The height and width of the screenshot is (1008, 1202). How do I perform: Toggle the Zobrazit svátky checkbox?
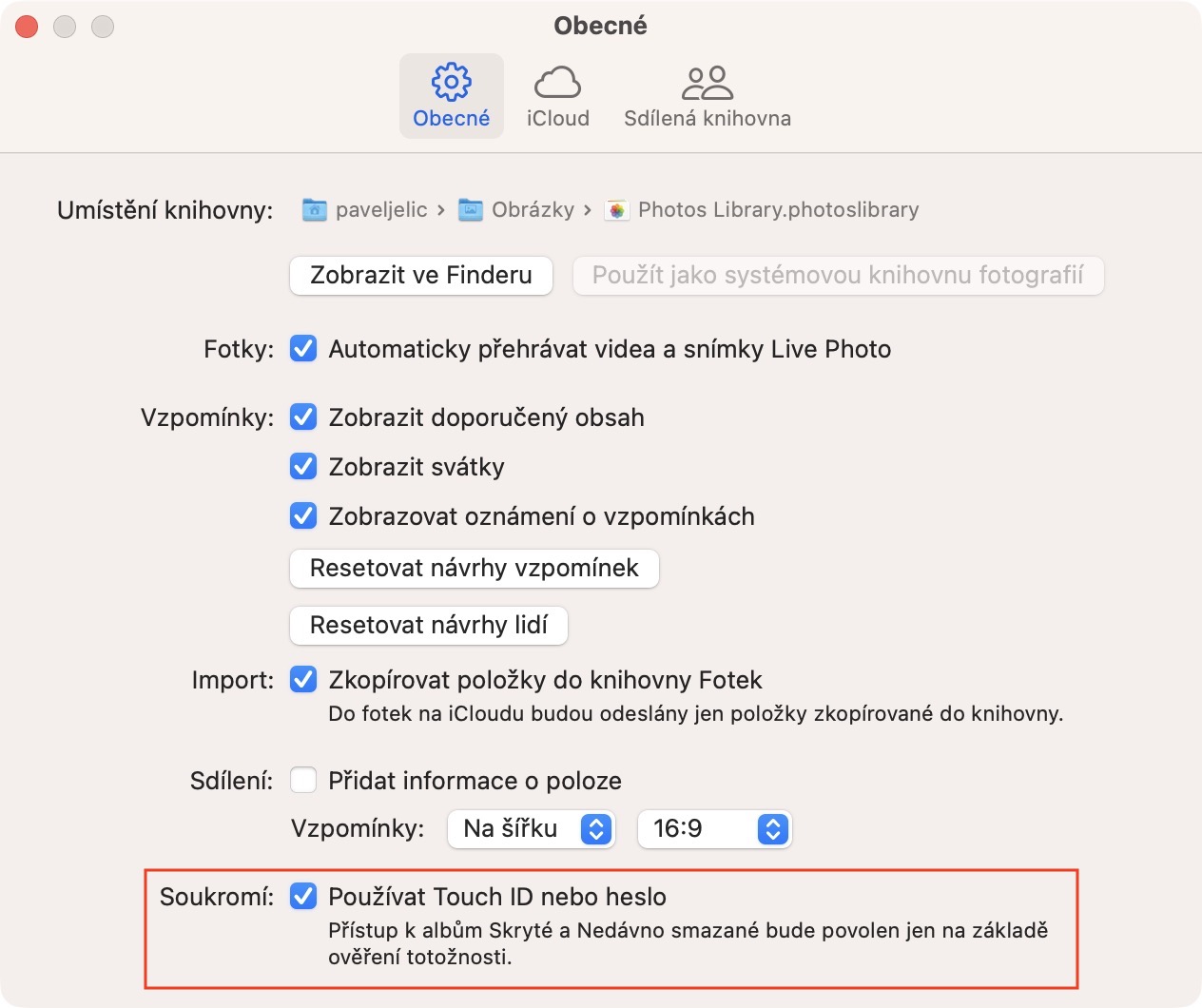303,467
